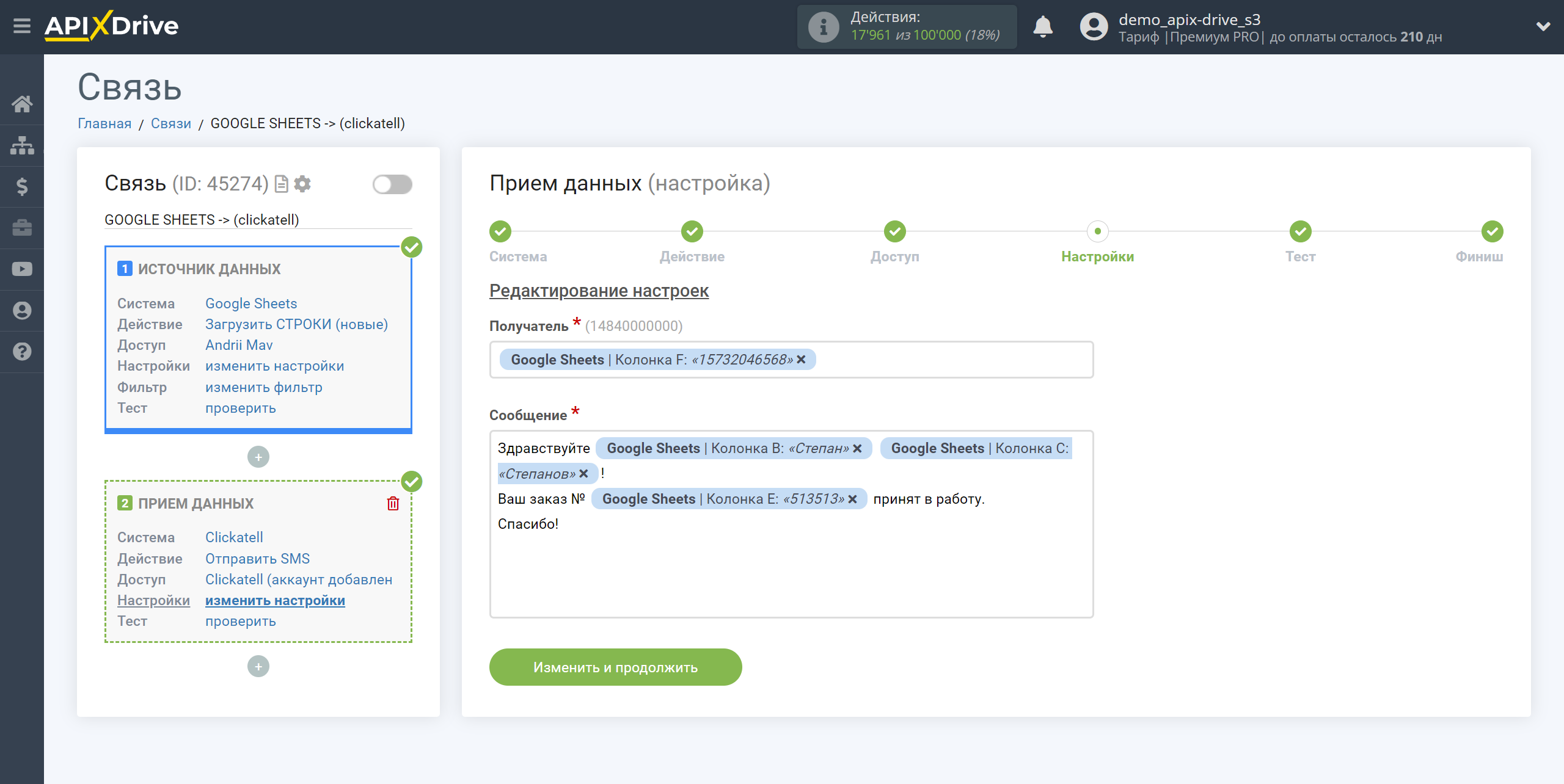Open Connections sitemap icon in sidebar
Image resolution: width=1564 pixels, height=784 pixels.
22,145
